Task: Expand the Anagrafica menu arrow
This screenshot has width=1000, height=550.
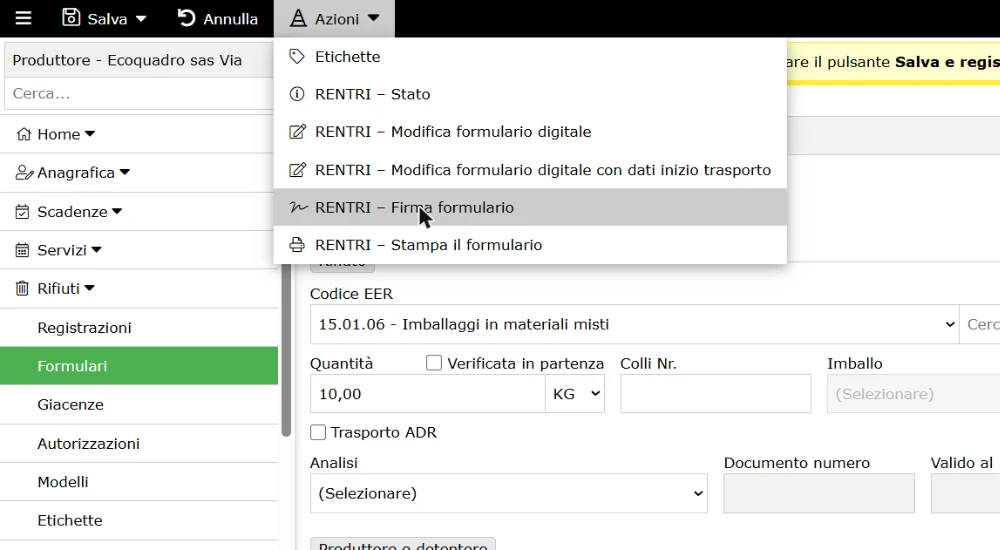Action: pyautogui.click(x=125, y=172)
